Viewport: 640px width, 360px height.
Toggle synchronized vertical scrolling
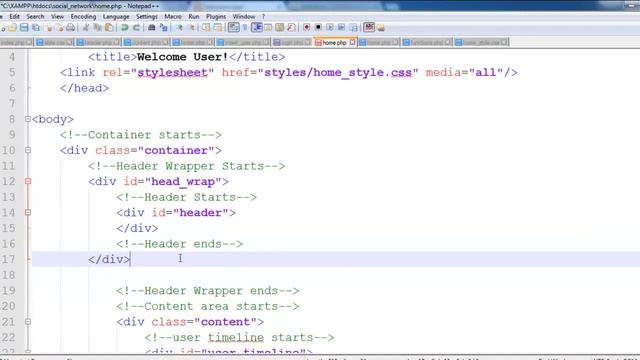point(206,27)
